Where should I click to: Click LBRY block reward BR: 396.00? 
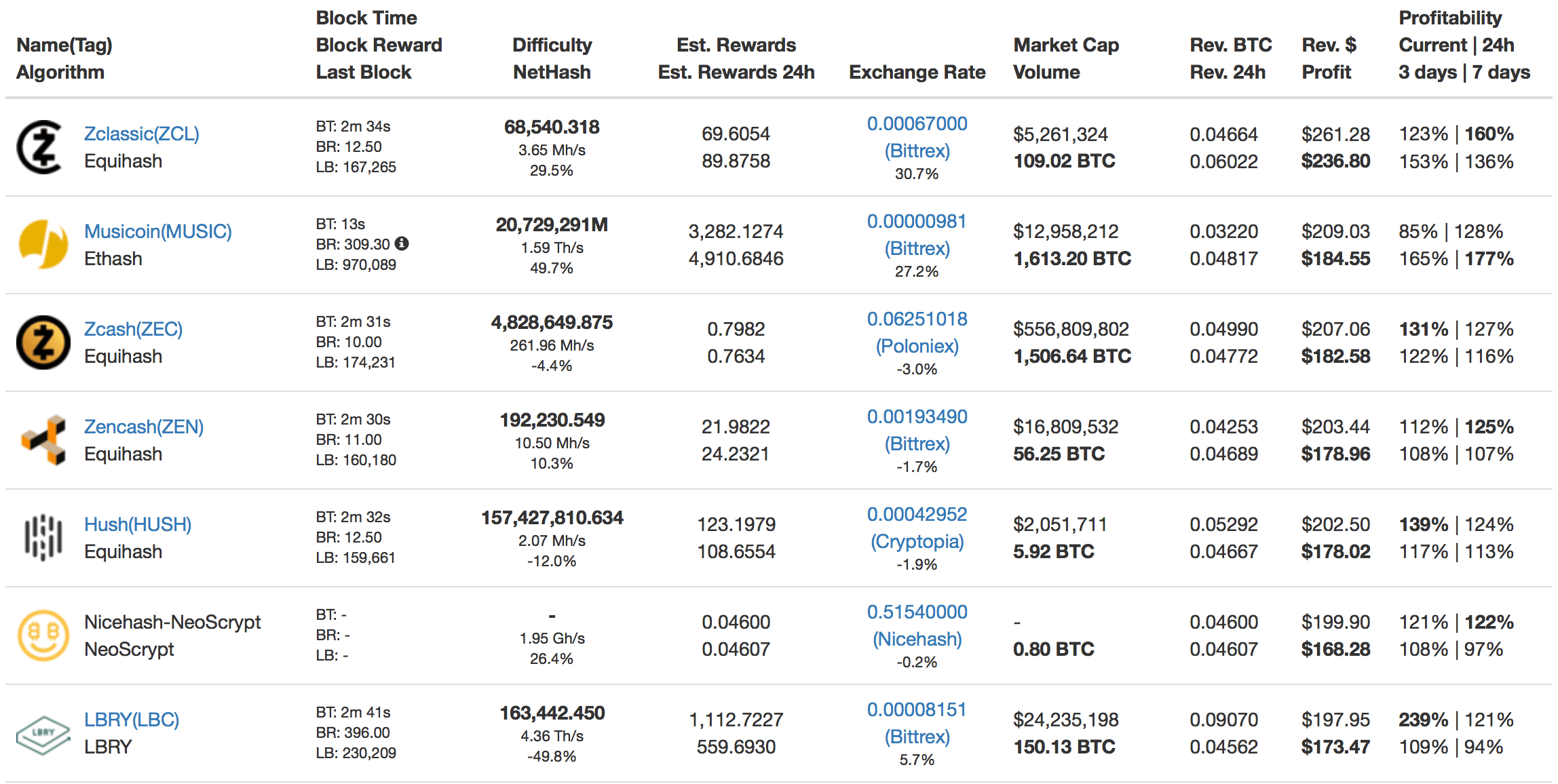[353, 733]
